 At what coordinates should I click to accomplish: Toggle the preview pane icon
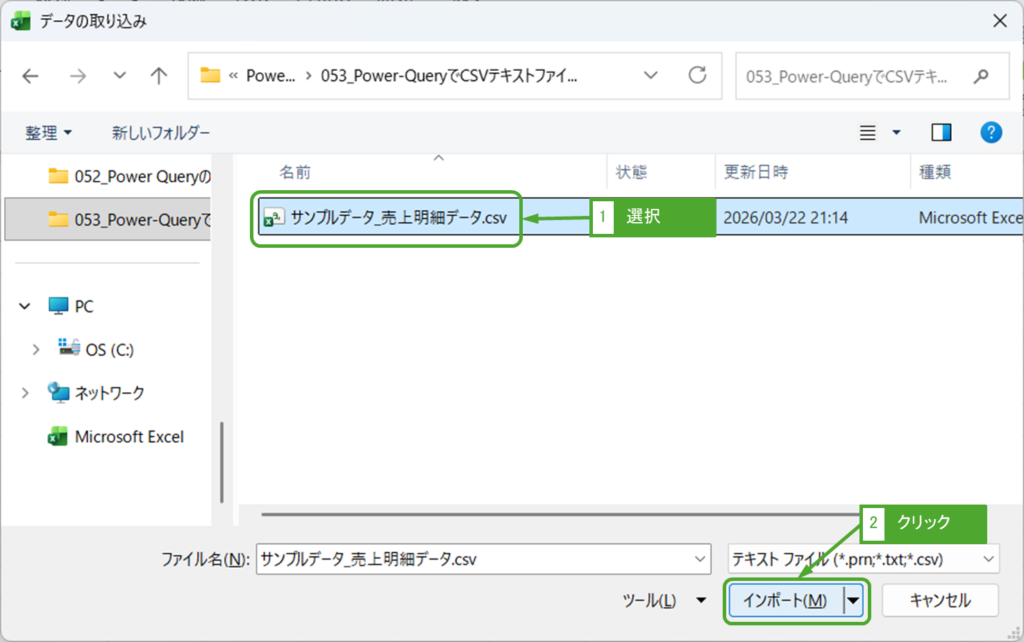click(x=941, y=132)
